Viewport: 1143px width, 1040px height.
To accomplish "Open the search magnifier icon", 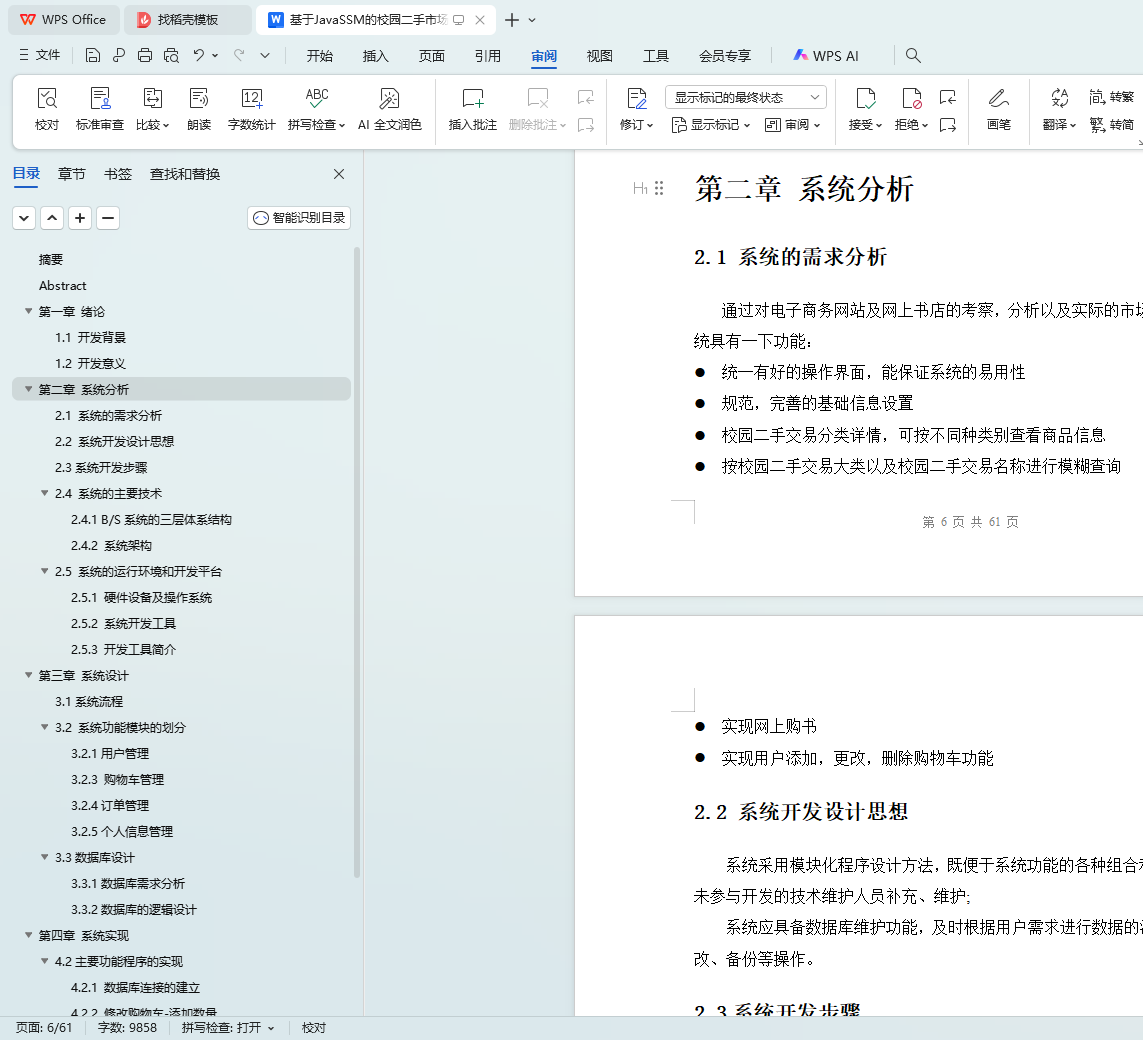I will point(913,55).
